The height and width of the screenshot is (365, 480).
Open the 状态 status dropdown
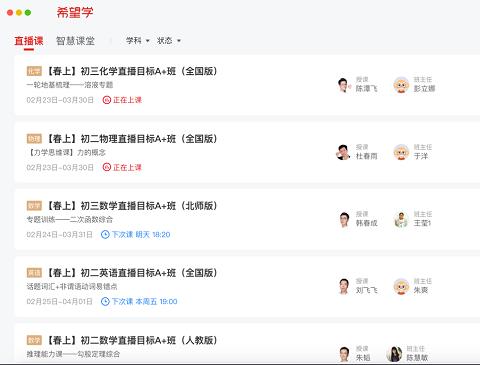(168, 41)
